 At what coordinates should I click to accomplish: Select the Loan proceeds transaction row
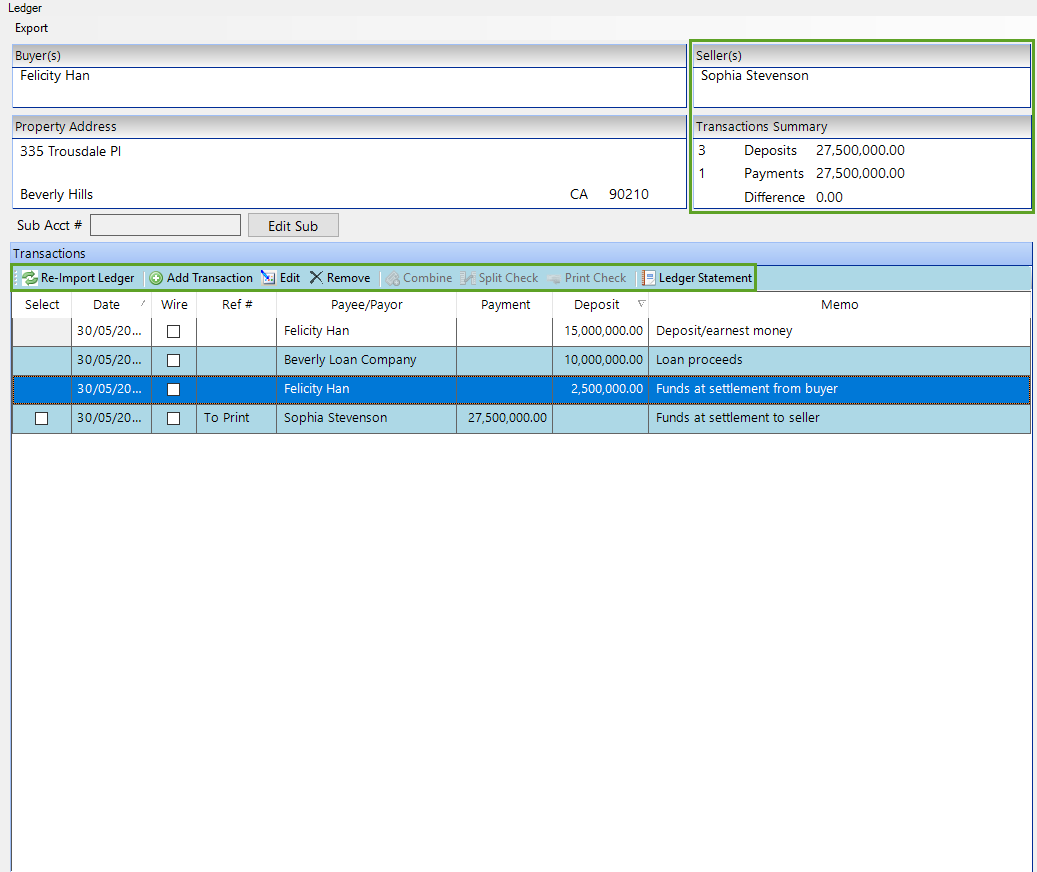[700, 360]
